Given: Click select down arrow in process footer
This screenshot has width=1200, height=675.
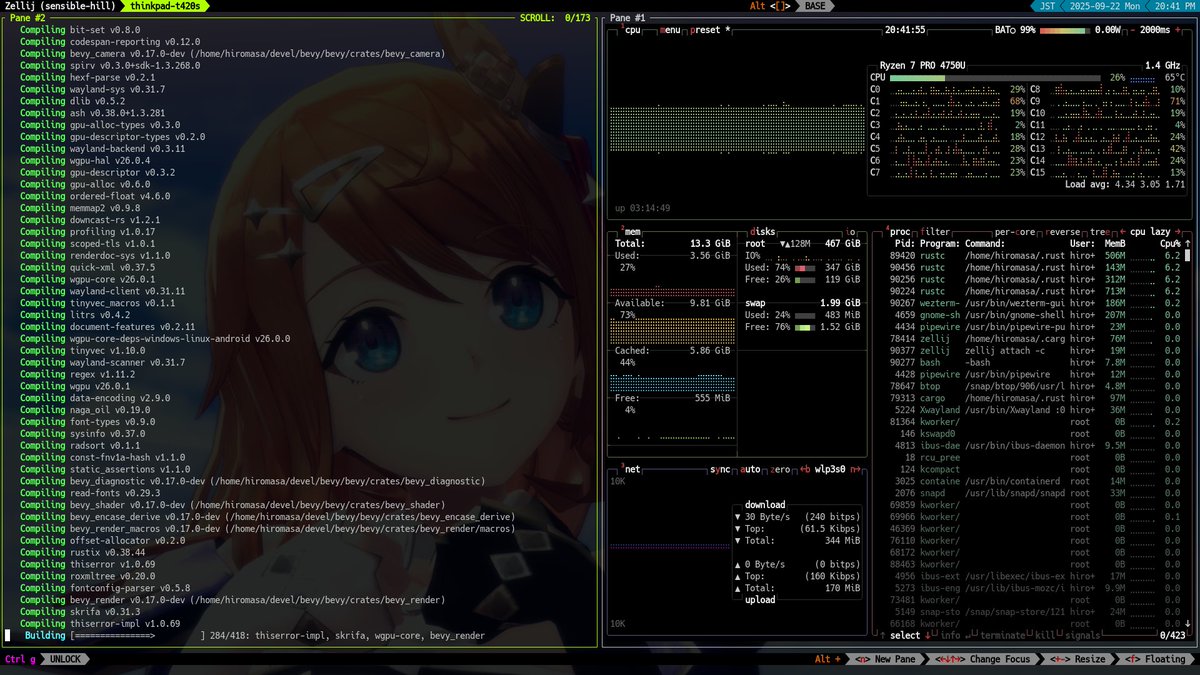Looking at the screenshot, I should pyautogui.click(x=927, y=636).
